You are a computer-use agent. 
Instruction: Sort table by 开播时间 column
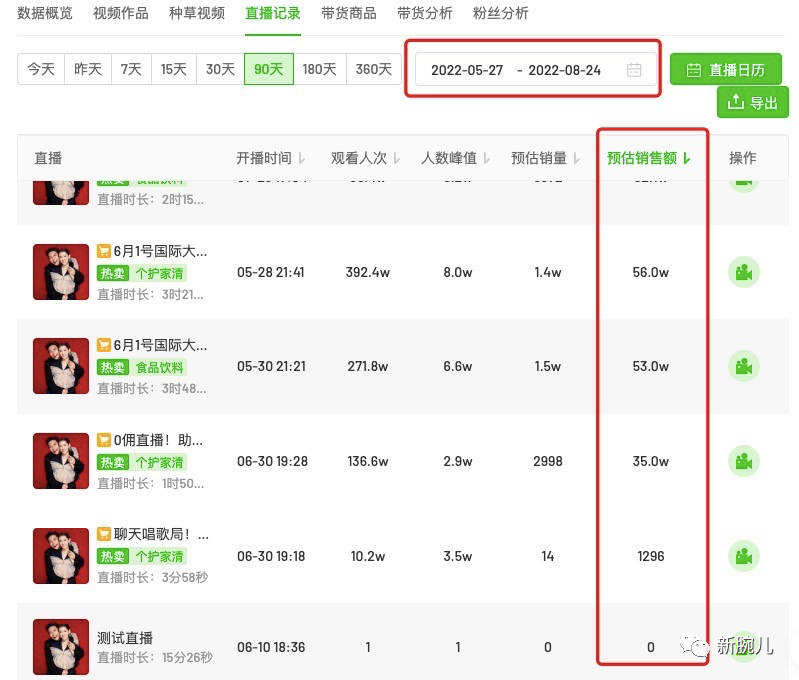[302, 159]
